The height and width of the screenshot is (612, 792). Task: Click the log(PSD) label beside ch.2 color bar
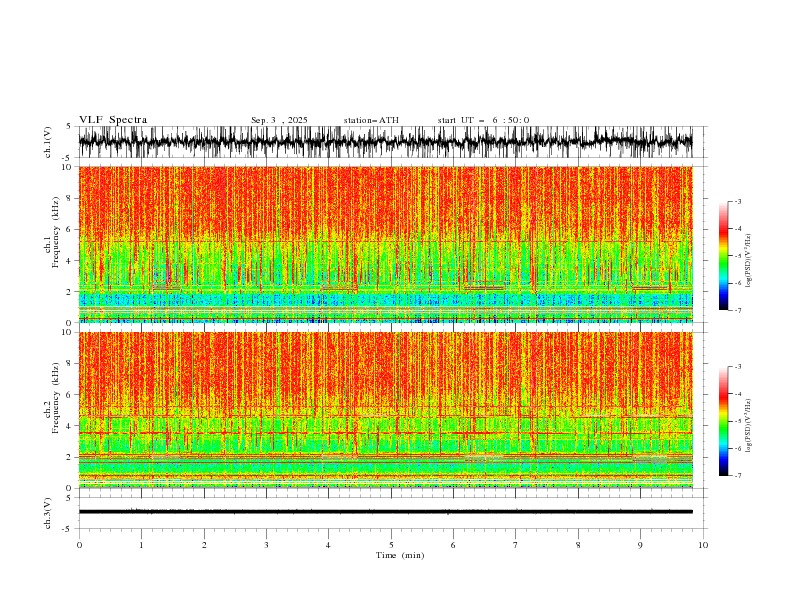click(749, 425)
